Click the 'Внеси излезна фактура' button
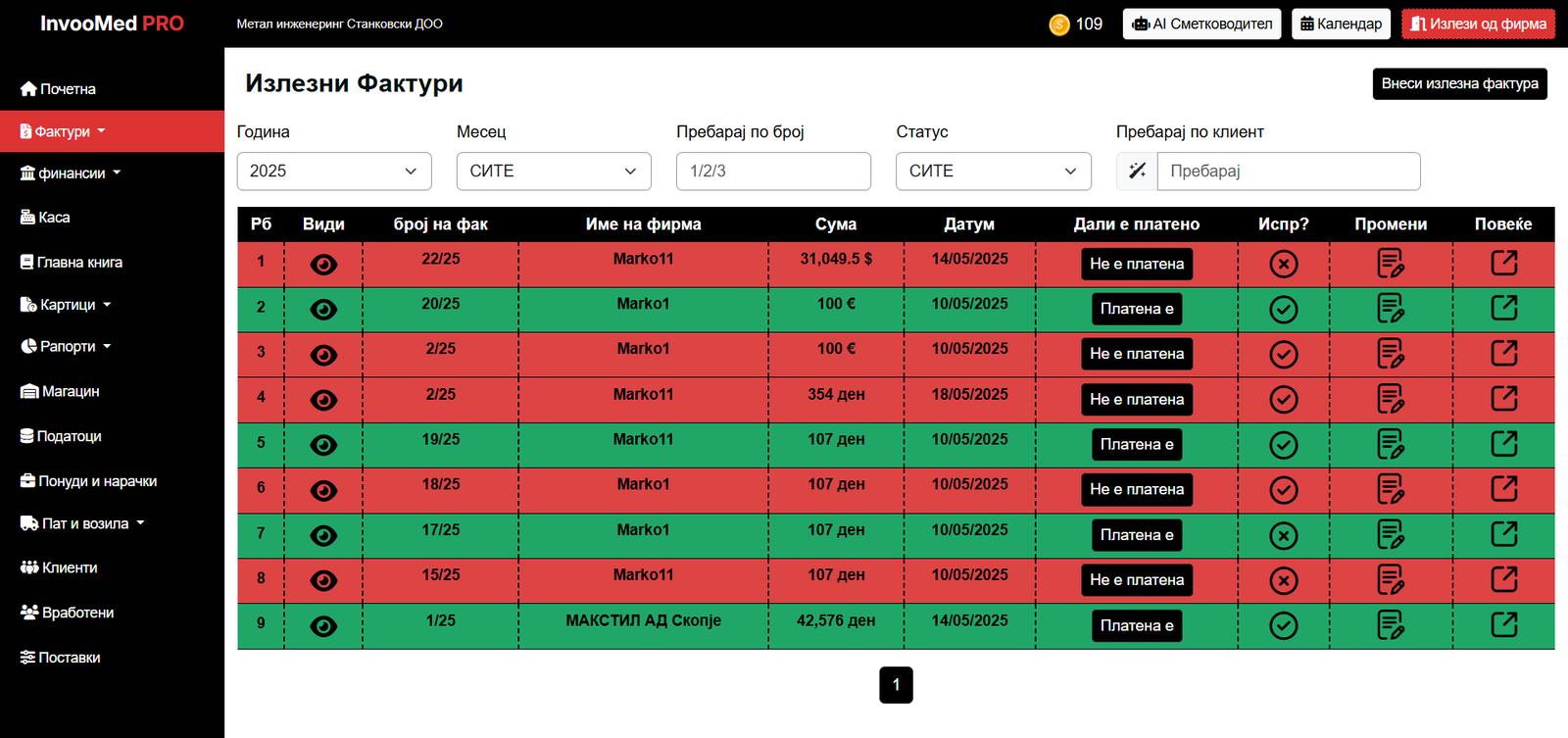Image resolution: width=1568 pixels, height=738 pixels. pos(1459,84)
